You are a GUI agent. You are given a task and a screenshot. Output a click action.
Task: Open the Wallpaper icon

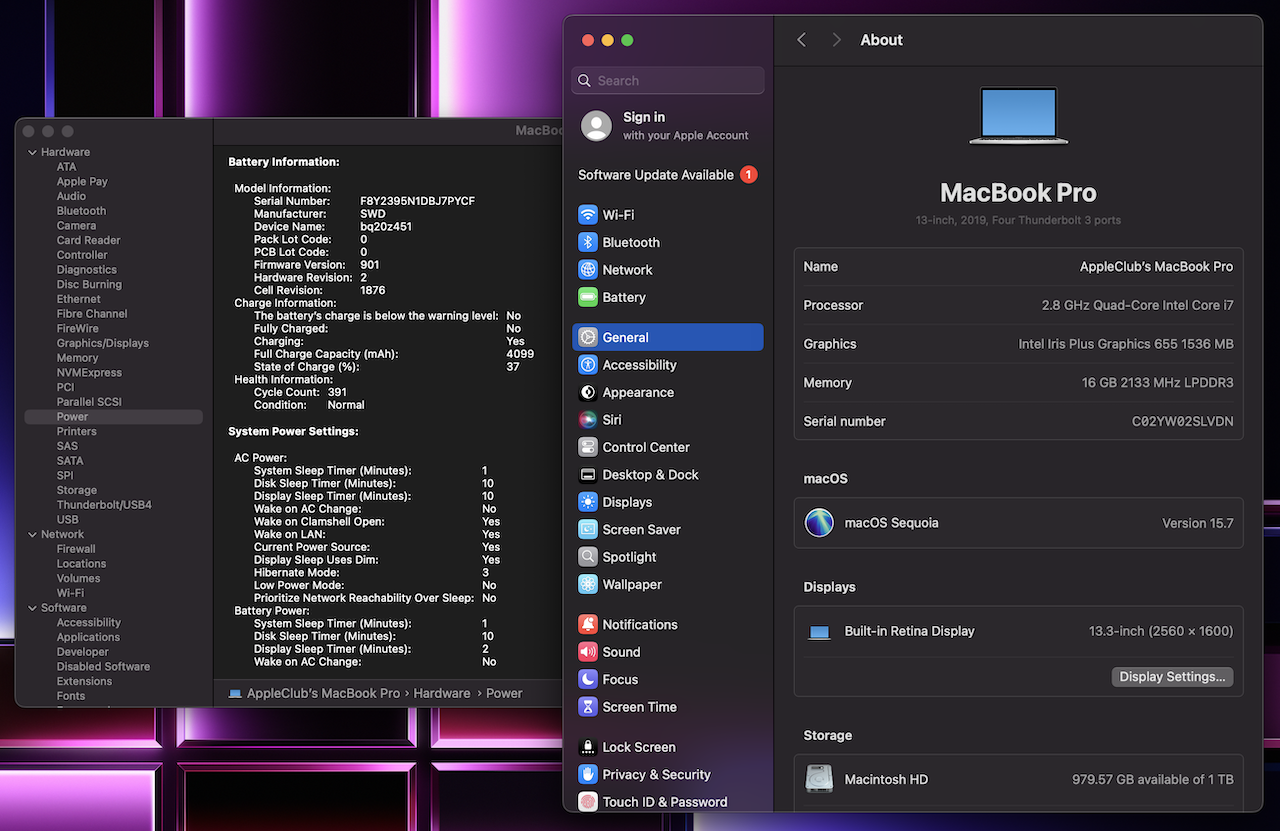pos(588,584)
